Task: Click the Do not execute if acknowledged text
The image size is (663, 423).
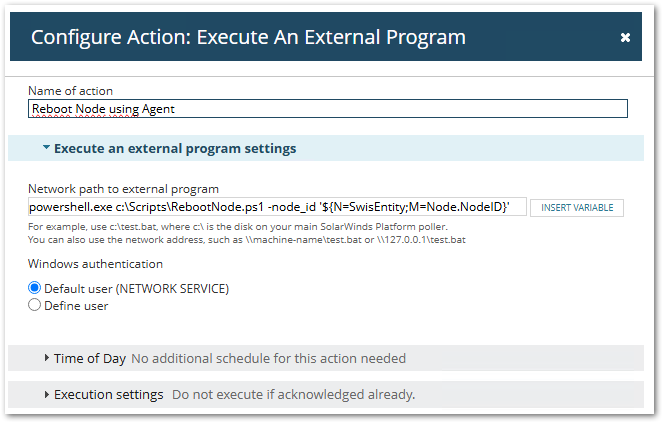Action: (293, 395)
